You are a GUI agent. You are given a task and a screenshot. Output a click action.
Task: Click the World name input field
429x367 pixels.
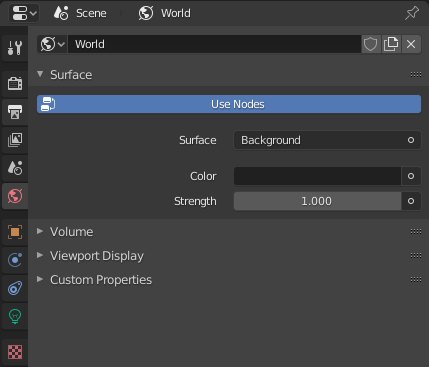(215, 44)
